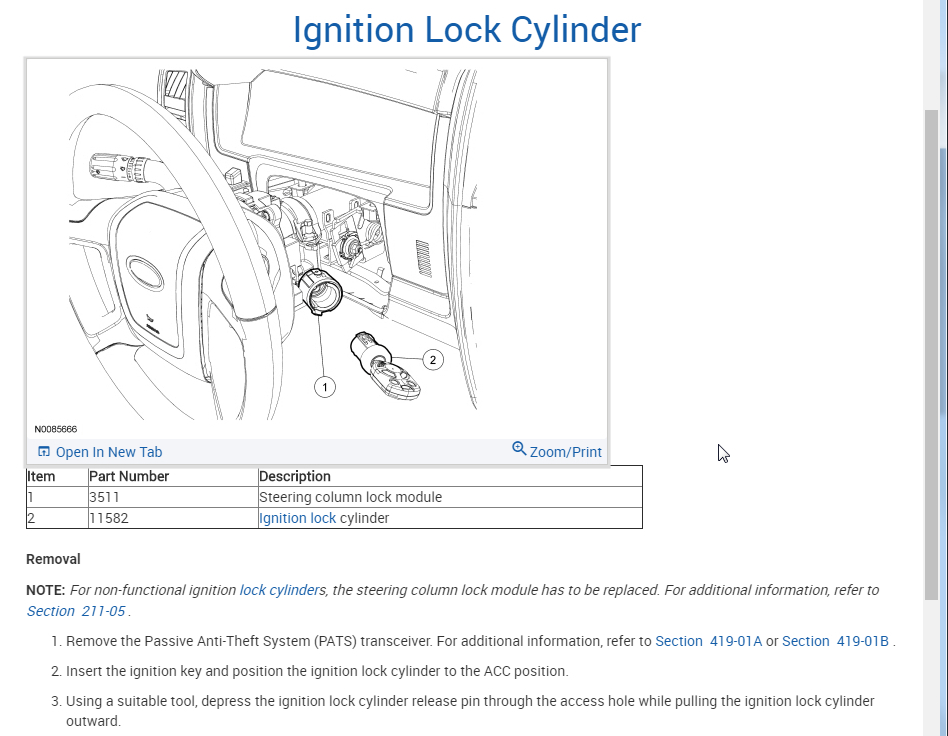Select part number 3511 cell
The image size is (948, 736).
point(173,497)
